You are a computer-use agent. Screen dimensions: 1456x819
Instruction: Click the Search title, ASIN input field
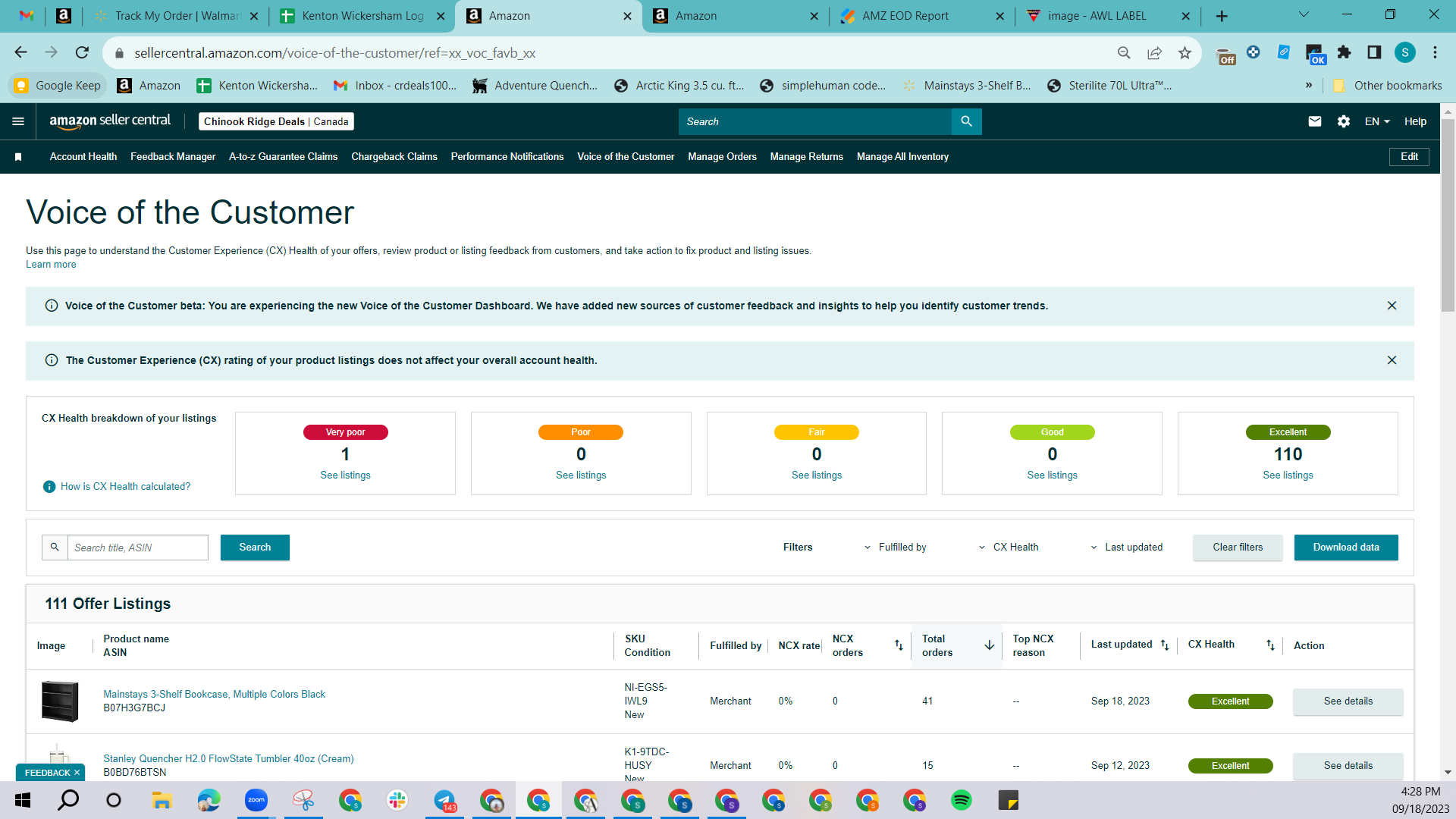point(138,548)
